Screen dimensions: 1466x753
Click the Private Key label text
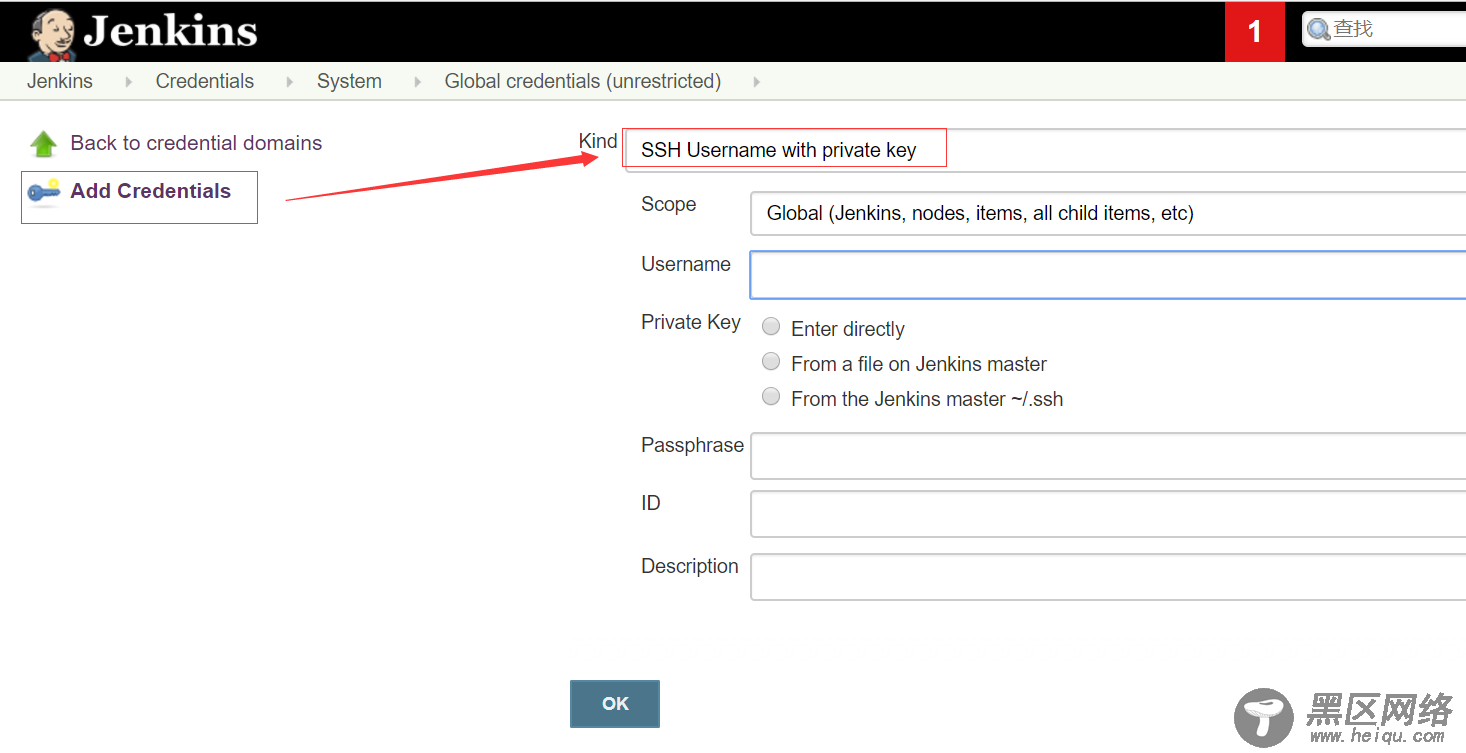coord(691,322)
